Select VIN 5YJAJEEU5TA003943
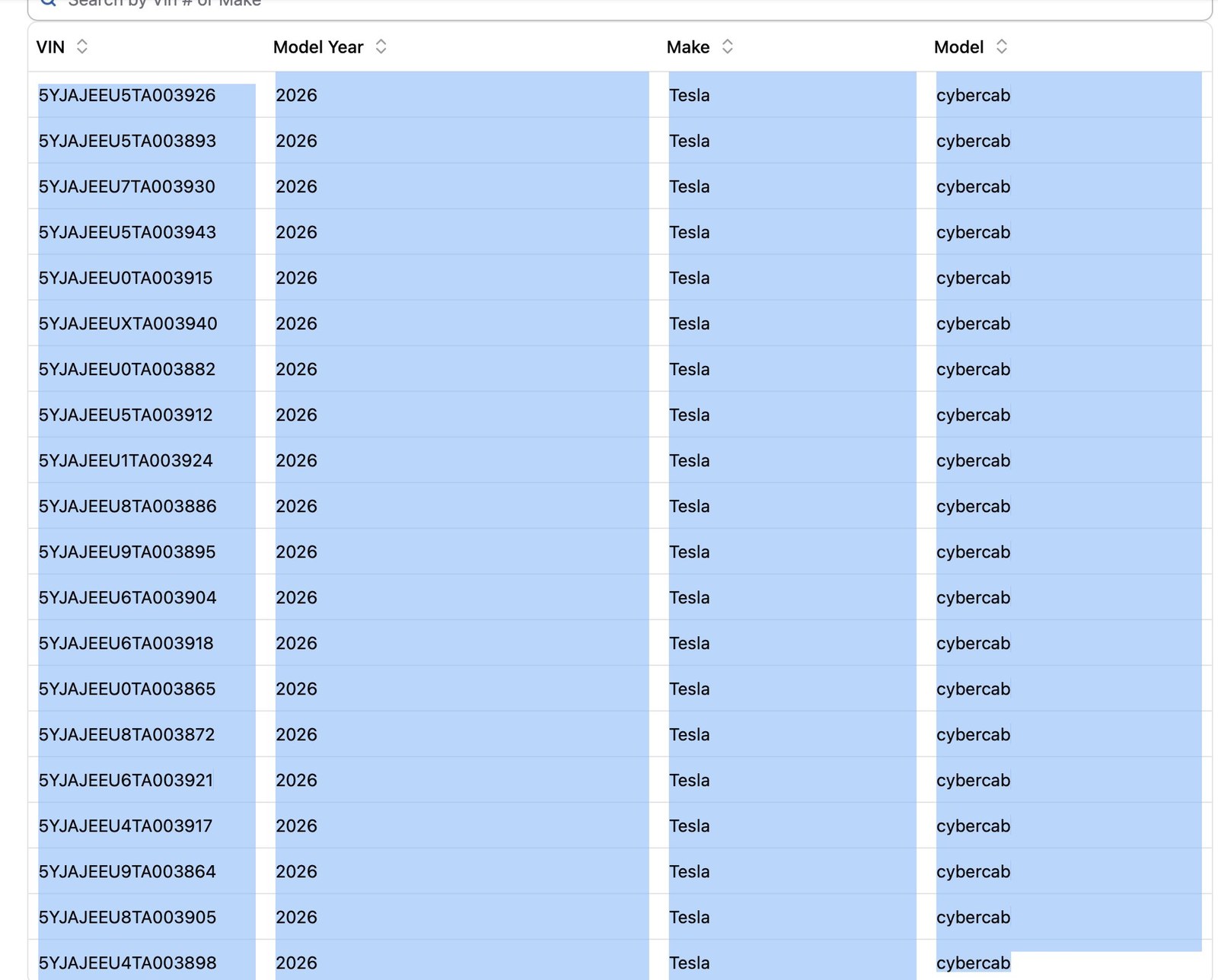1218x980 pixels. pos(127,232)
